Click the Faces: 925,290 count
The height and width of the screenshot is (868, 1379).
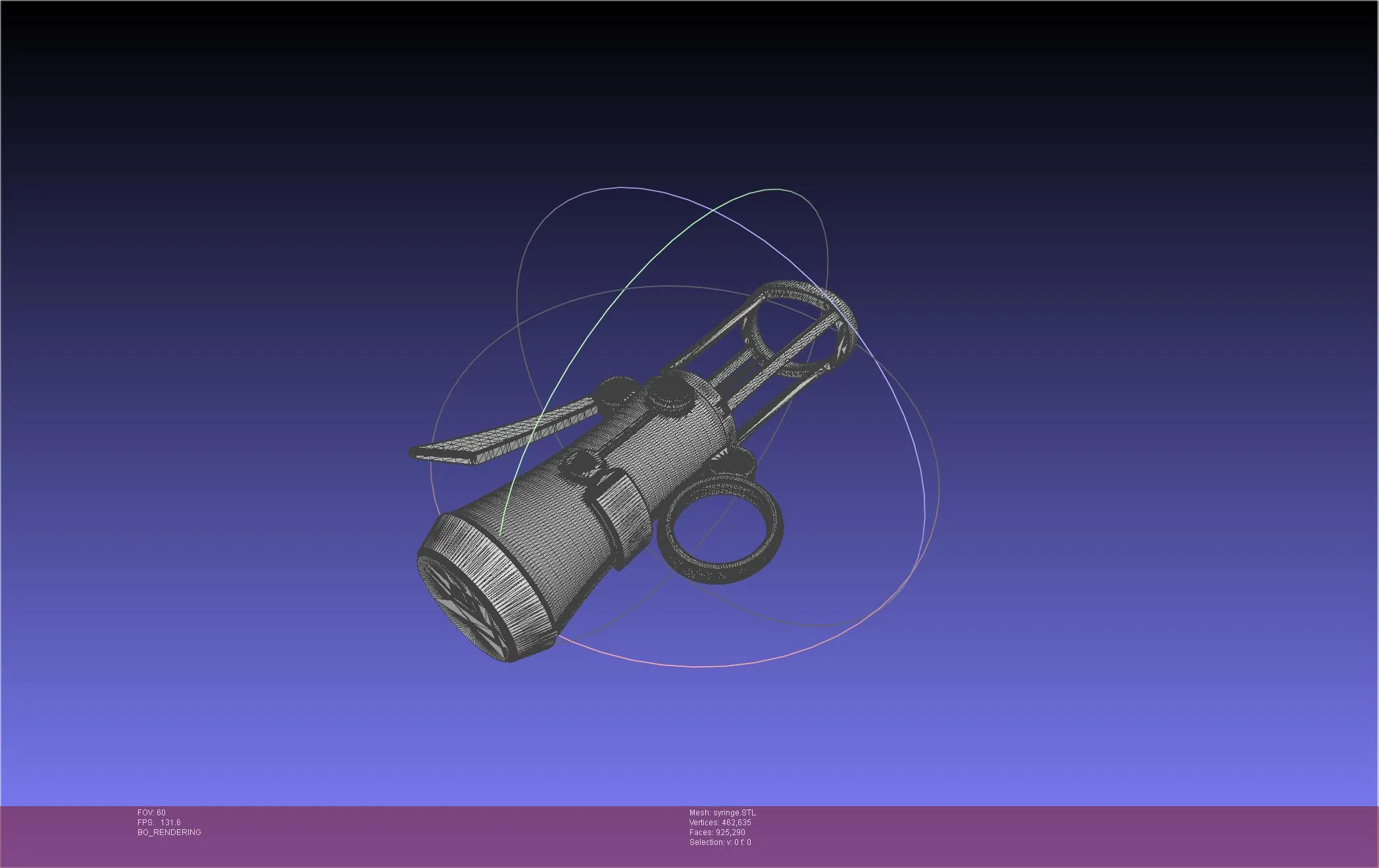pyautogui.click(x=717, y=832)
